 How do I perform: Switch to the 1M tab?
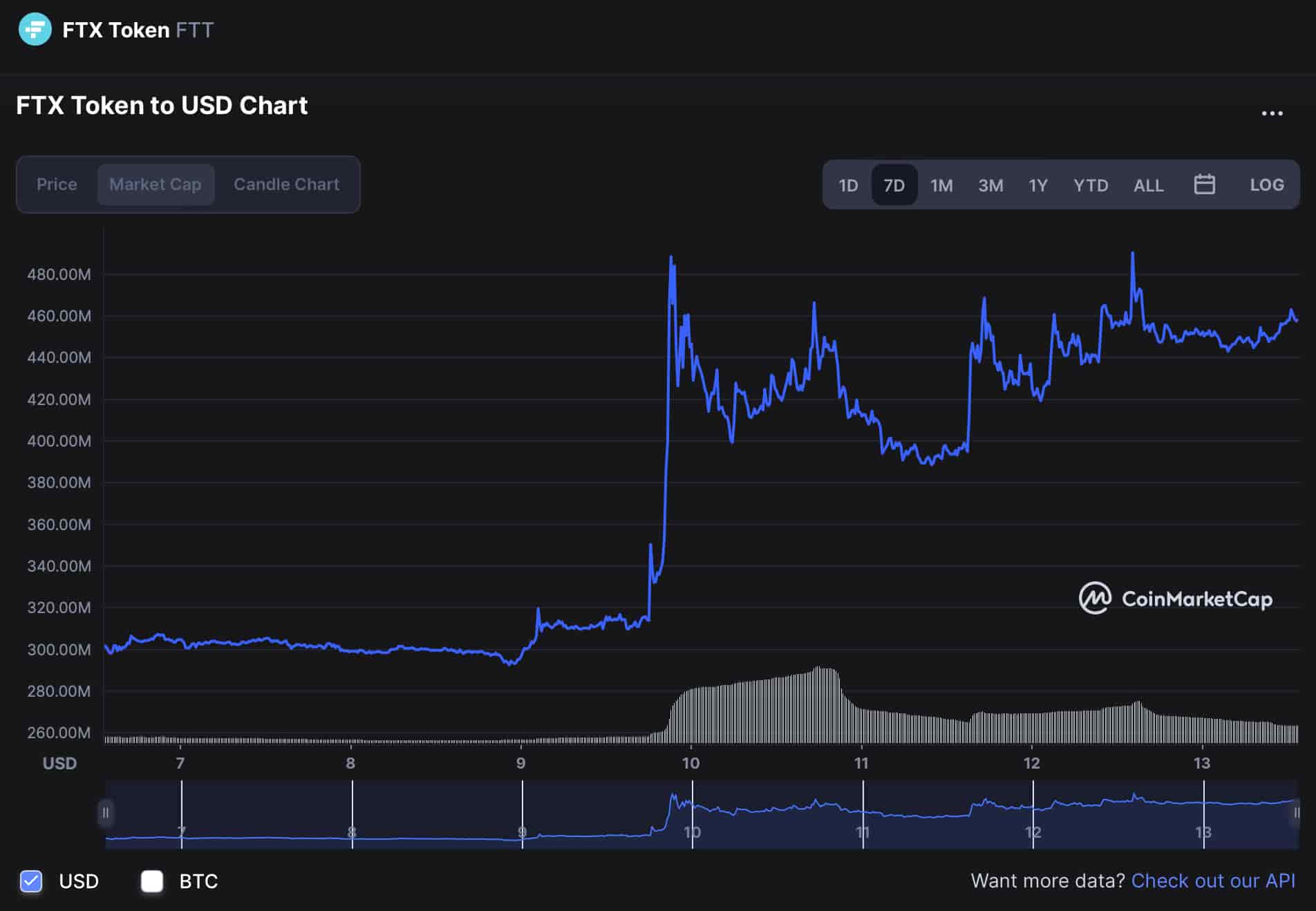tap(941, 185)
